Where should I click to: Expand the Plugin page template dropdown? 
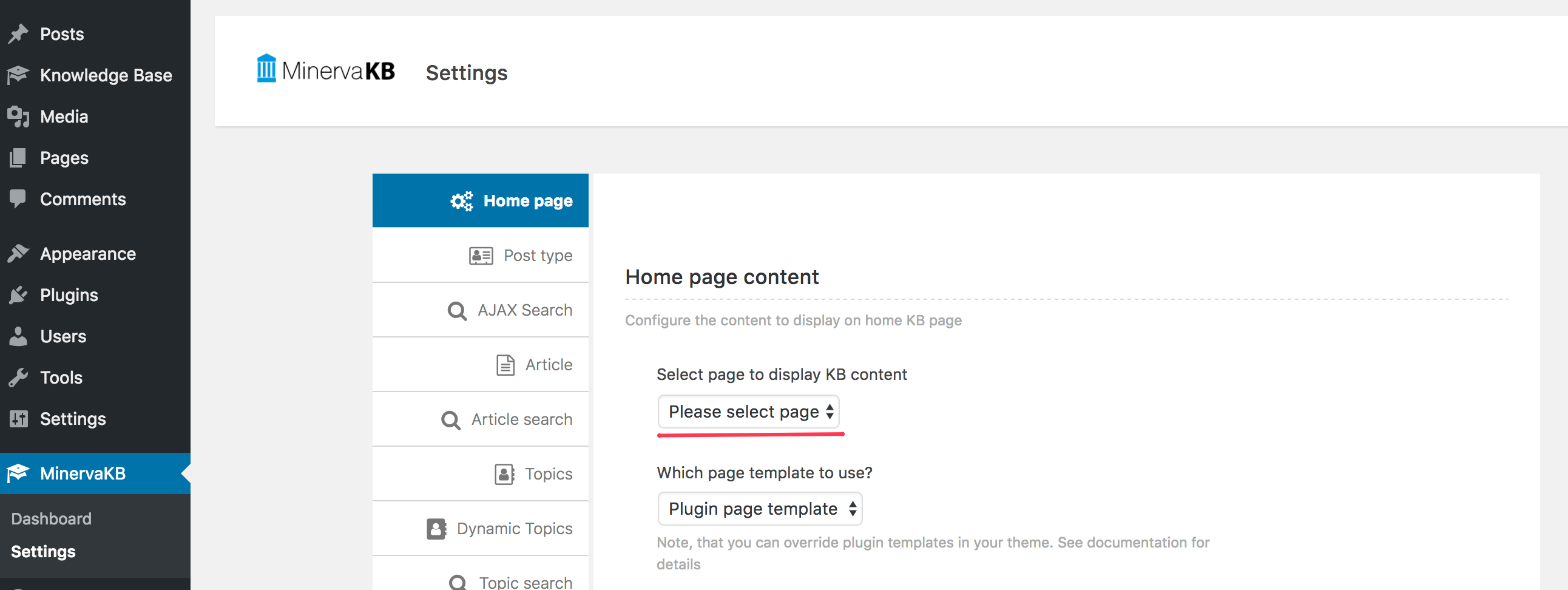[760, 509]
